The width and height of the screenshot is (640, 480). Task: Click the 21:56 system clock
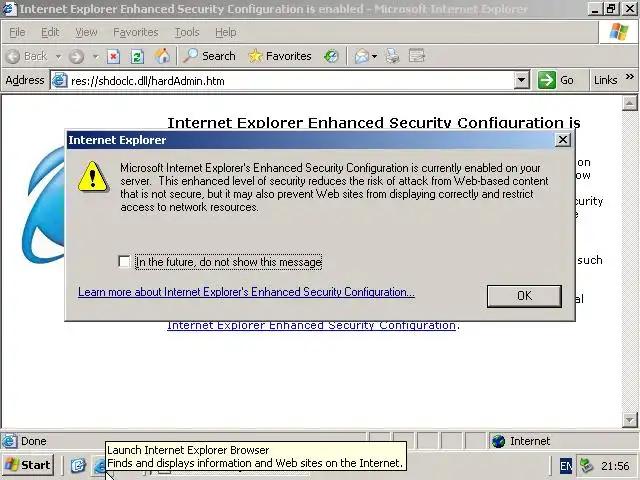(x=615, y=466)
